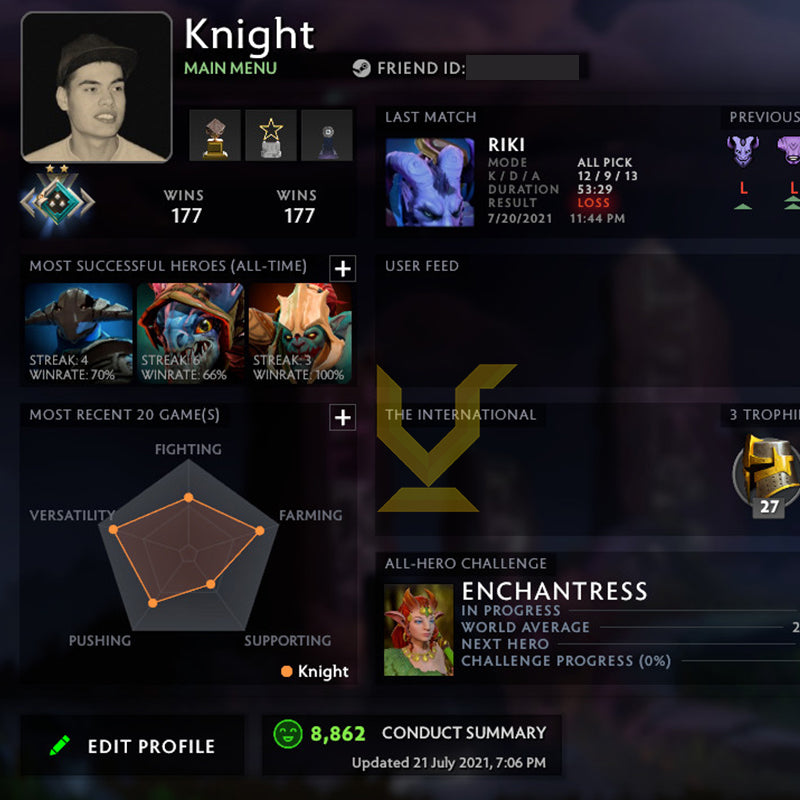Click the rank medal badge icon
The height and width of the screenshot is (800, 800).
[57, 199]
